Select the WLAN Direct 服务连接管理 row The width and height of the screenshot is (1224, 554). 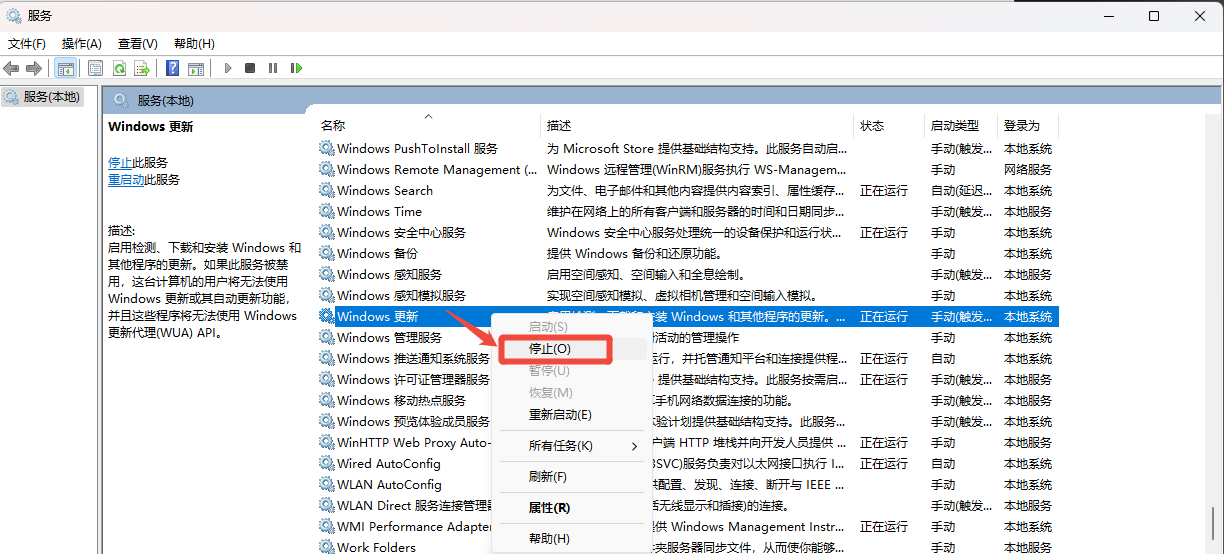click(x=687, y=505)
